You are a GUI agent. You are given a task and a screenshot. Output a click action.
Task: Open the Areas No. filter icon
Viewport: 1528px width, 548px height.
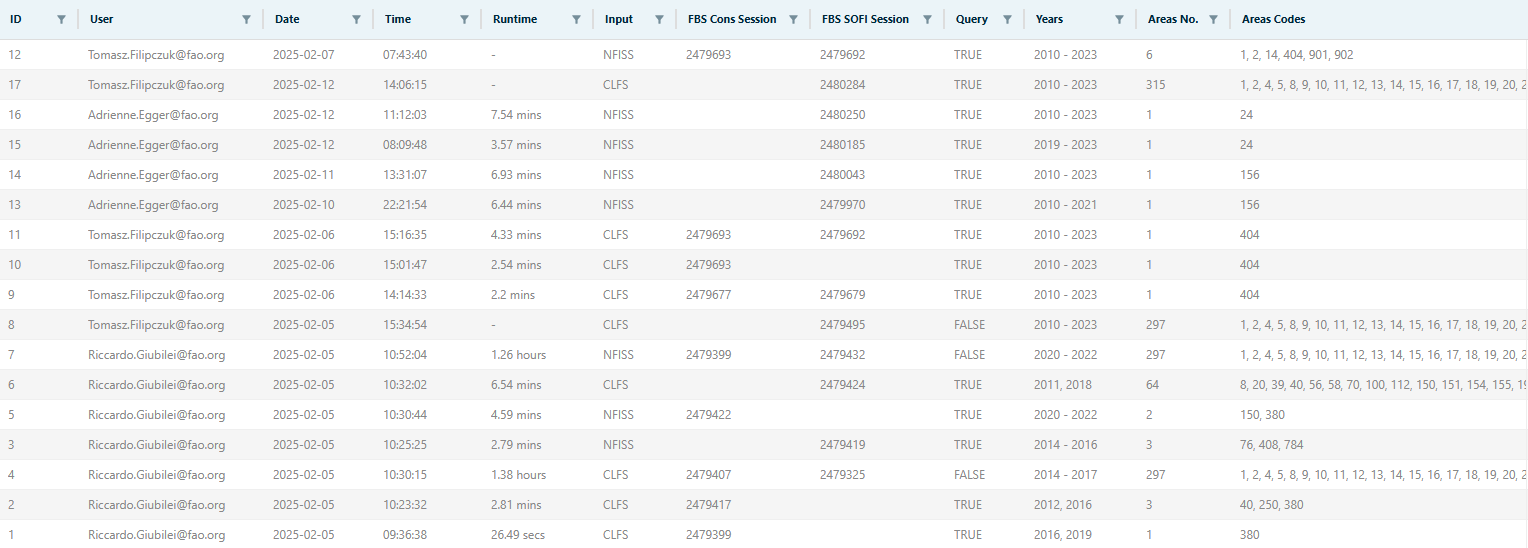point(1213,19)
